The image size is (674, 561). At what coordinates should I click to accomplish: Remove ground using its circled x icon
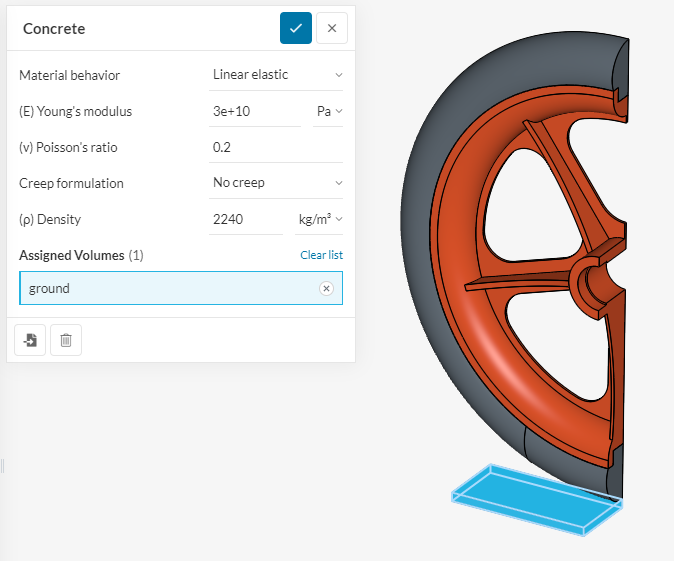pos(326,288)
